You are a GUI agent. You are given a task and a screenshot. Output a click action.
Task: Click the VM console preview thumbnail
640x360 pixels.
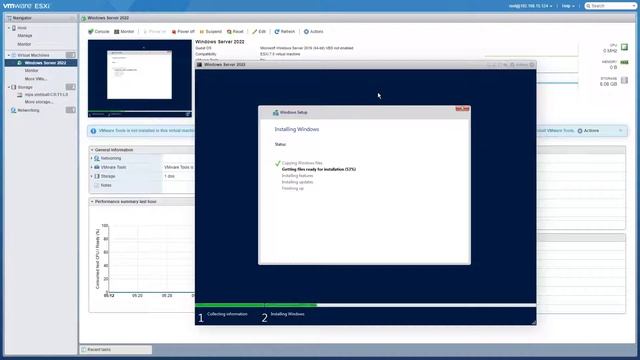[140, 78]
